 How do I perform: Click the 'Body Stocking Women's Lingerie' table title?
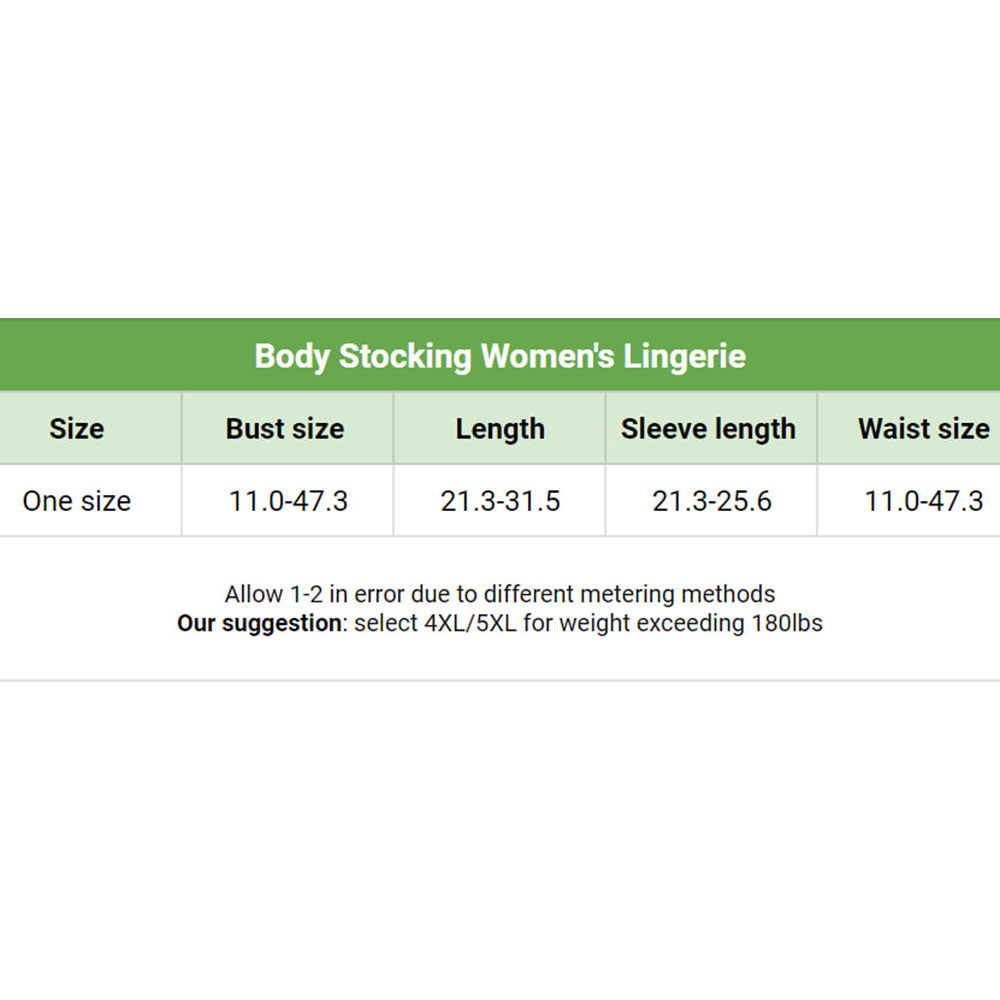500,356
